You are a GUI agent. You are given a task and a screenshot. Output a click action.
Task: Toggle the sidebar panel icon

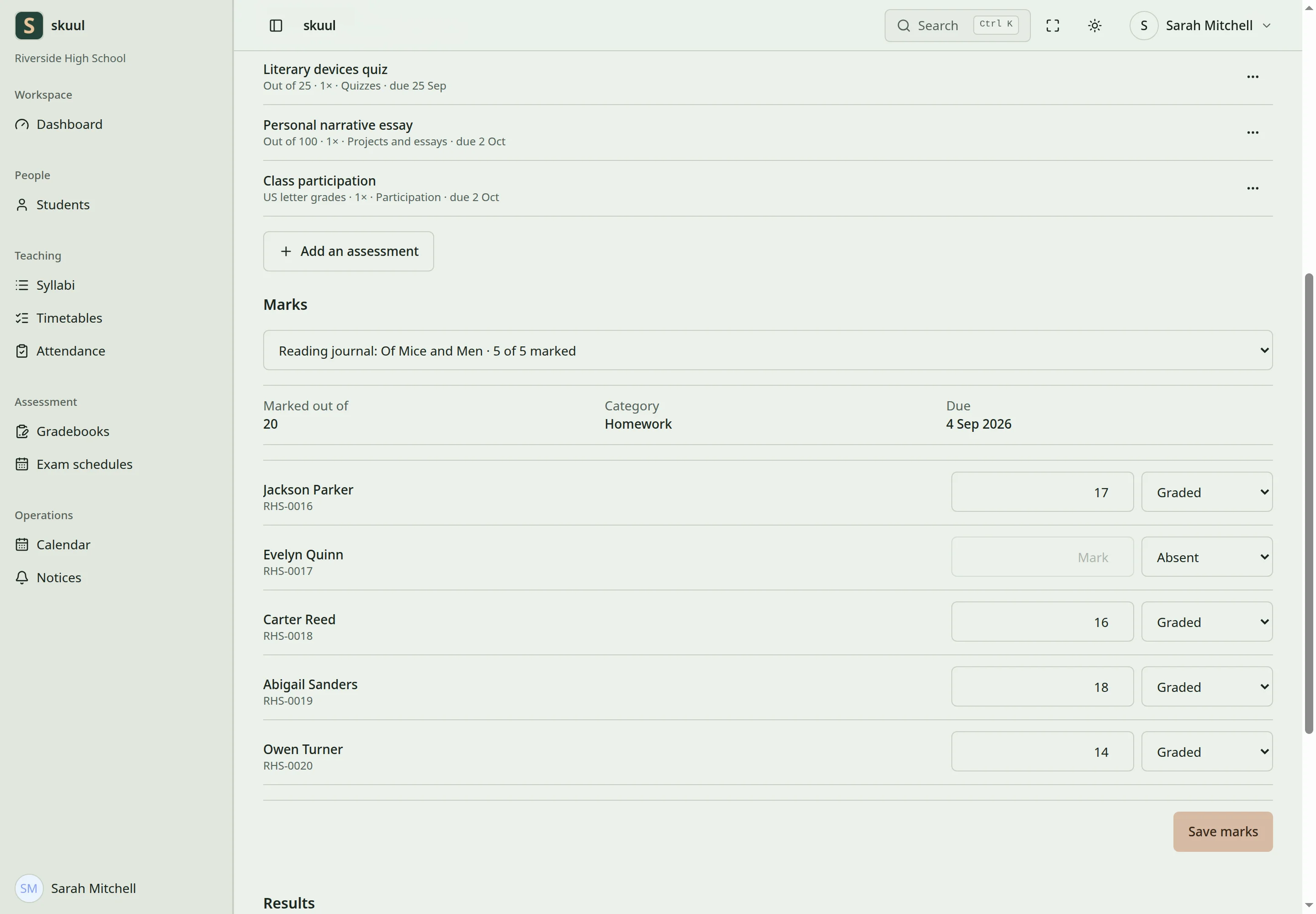(x=276, y=25)
